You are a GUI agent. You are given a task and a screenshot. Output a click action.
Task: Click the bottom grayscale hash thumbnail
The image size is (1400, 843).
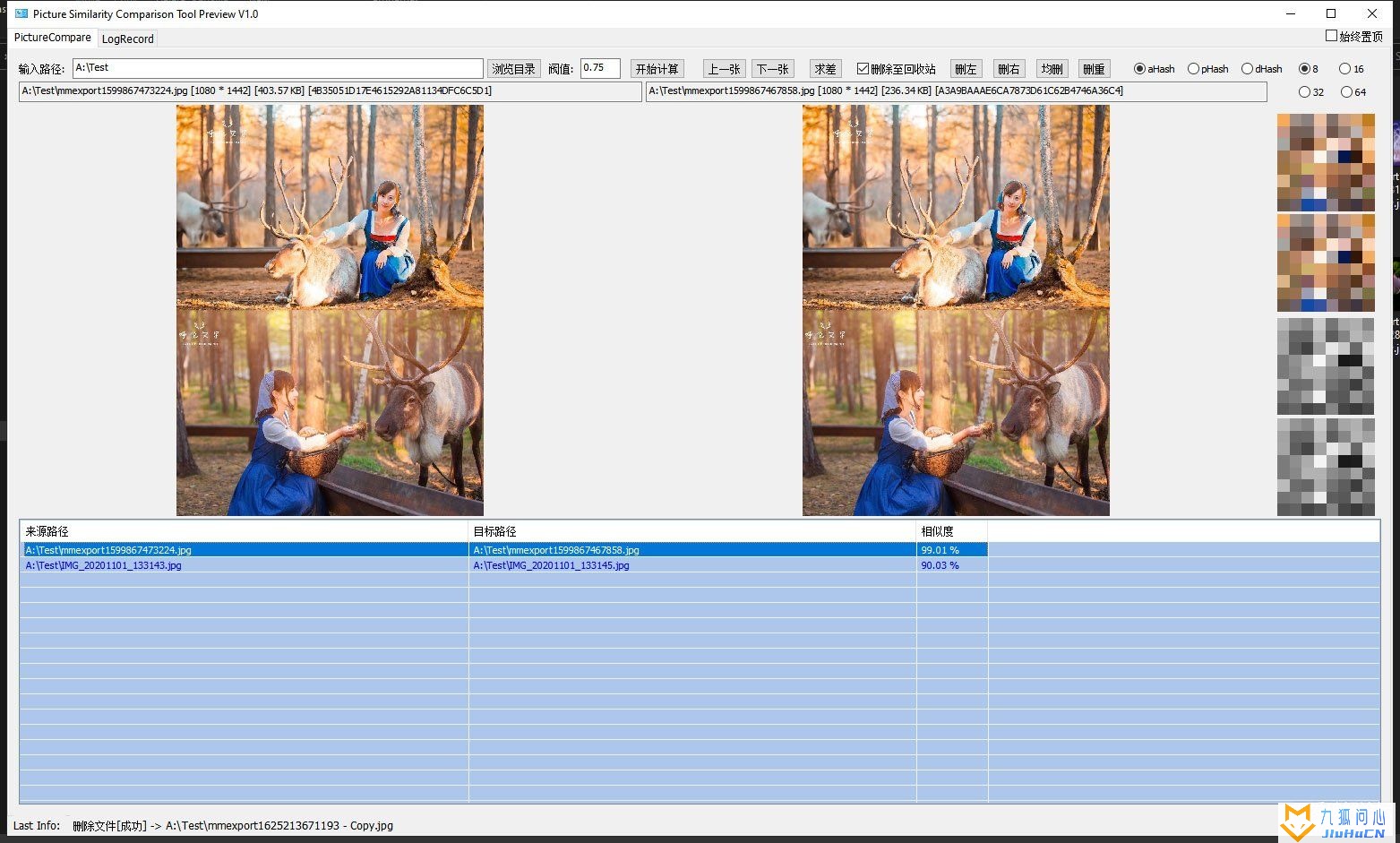tap(1326, 467)
